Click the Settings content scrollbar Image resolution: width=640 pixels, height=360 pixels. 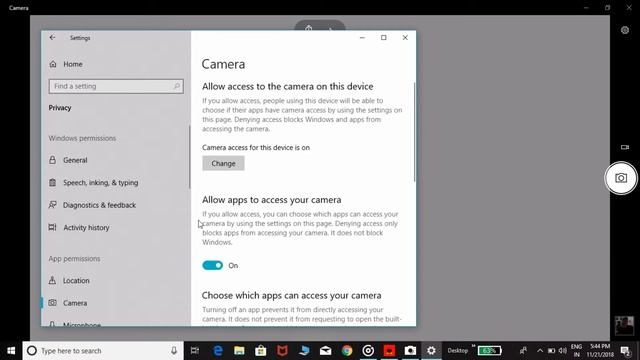click(x=414, y=132)
